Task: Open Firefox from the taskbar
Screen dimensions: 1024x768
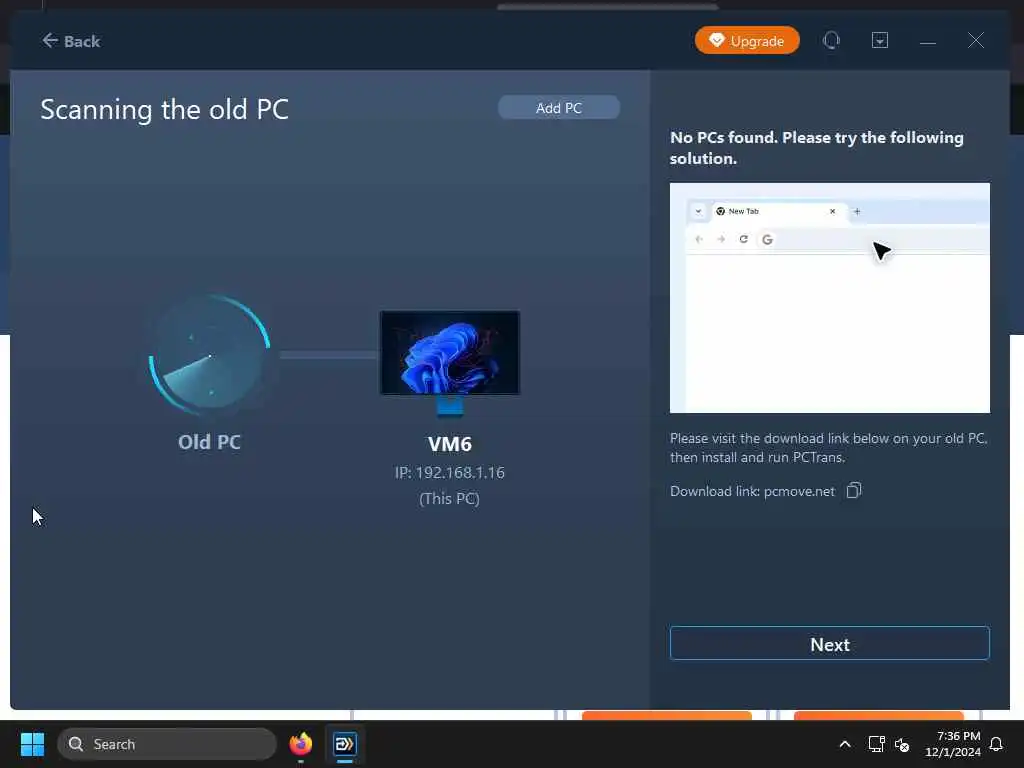Action: point(300,744)
